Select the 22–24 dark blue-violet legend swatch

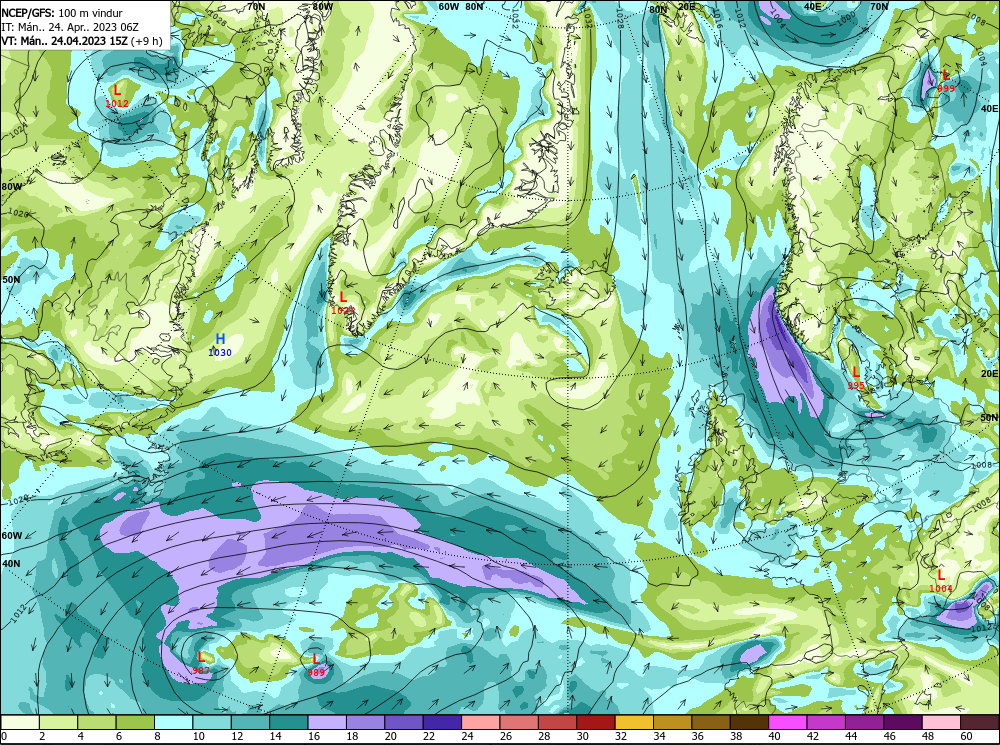443,722
